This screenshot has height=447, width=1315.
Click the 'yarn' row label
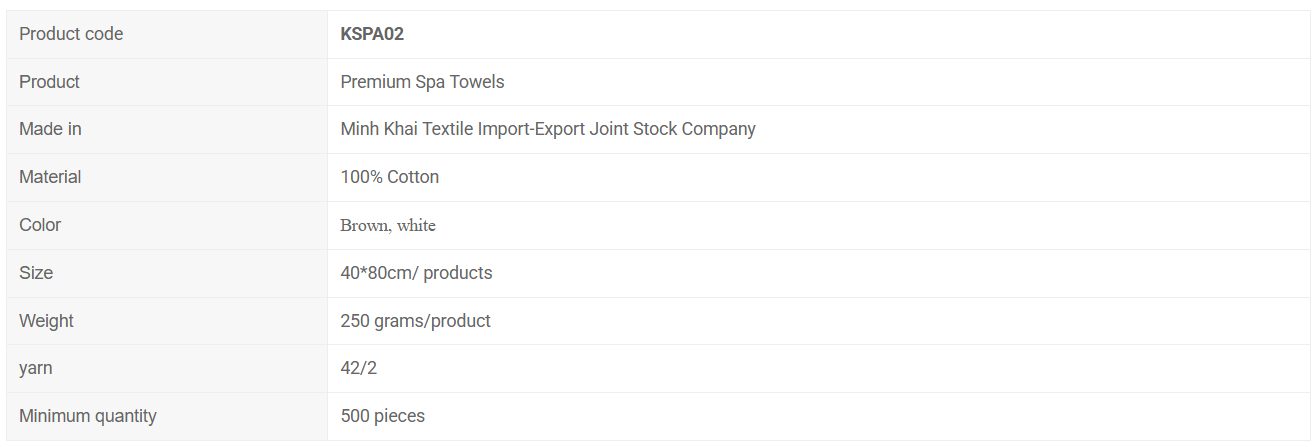36,368
